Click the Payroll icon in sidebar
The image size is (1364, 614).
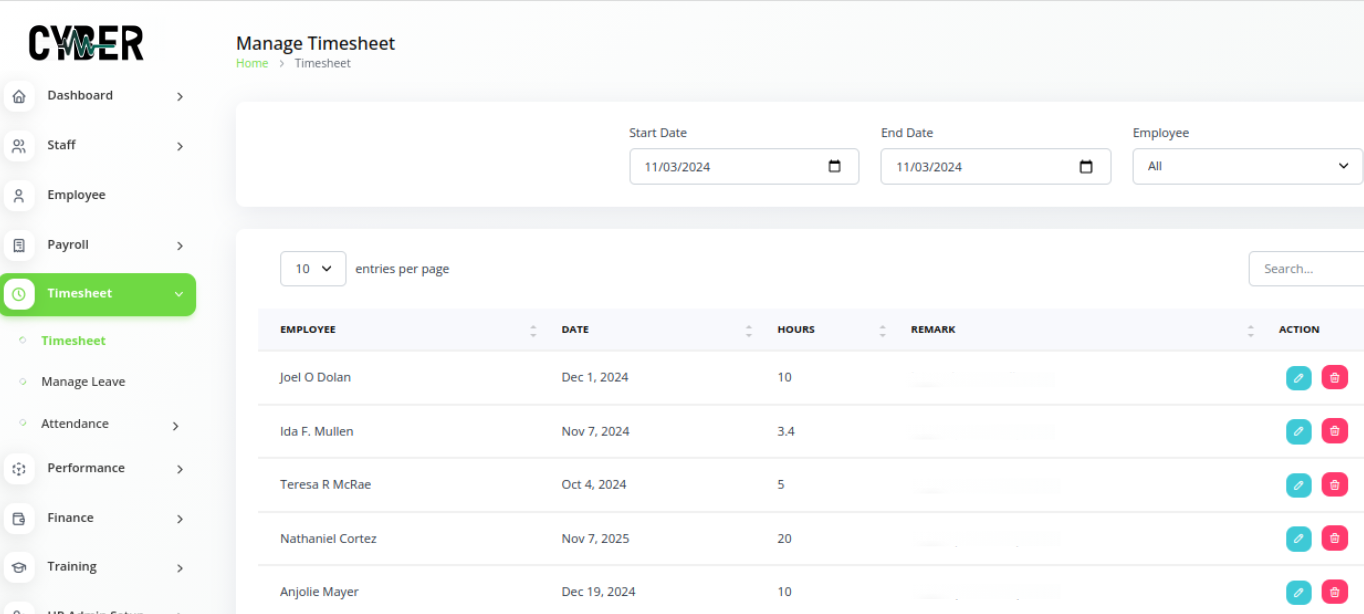[x=18, y=245]
